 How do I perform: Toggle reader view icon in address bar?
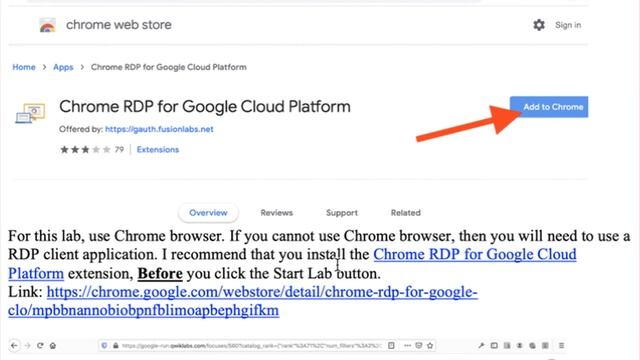point(391,345)
